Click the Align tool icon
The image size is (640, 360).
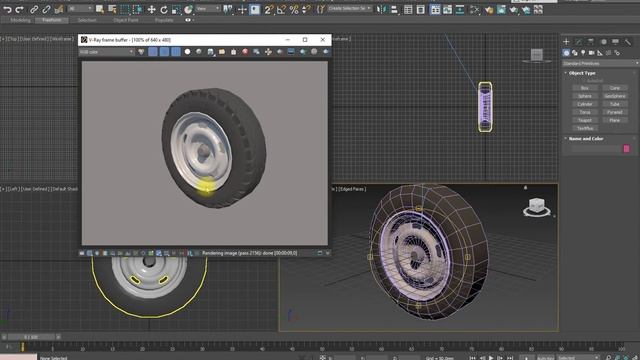click(394, 9)
